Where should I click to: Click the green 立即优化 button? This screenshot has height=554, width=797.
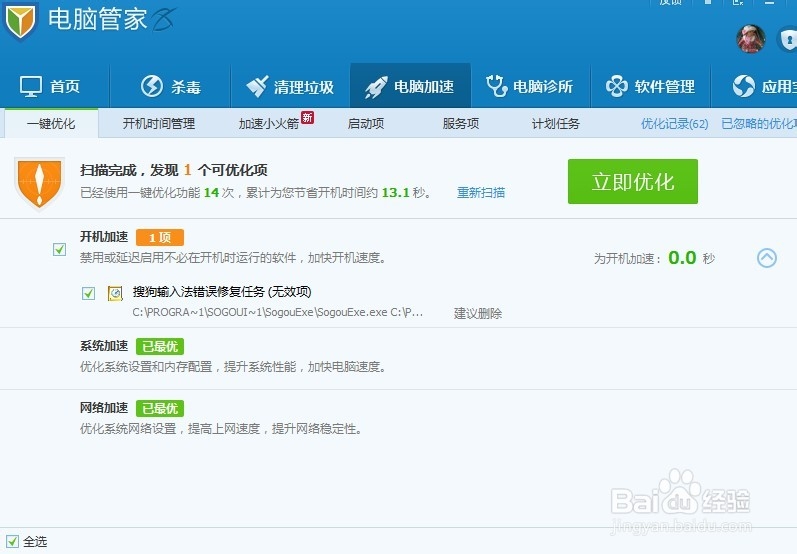coord(632,181)
